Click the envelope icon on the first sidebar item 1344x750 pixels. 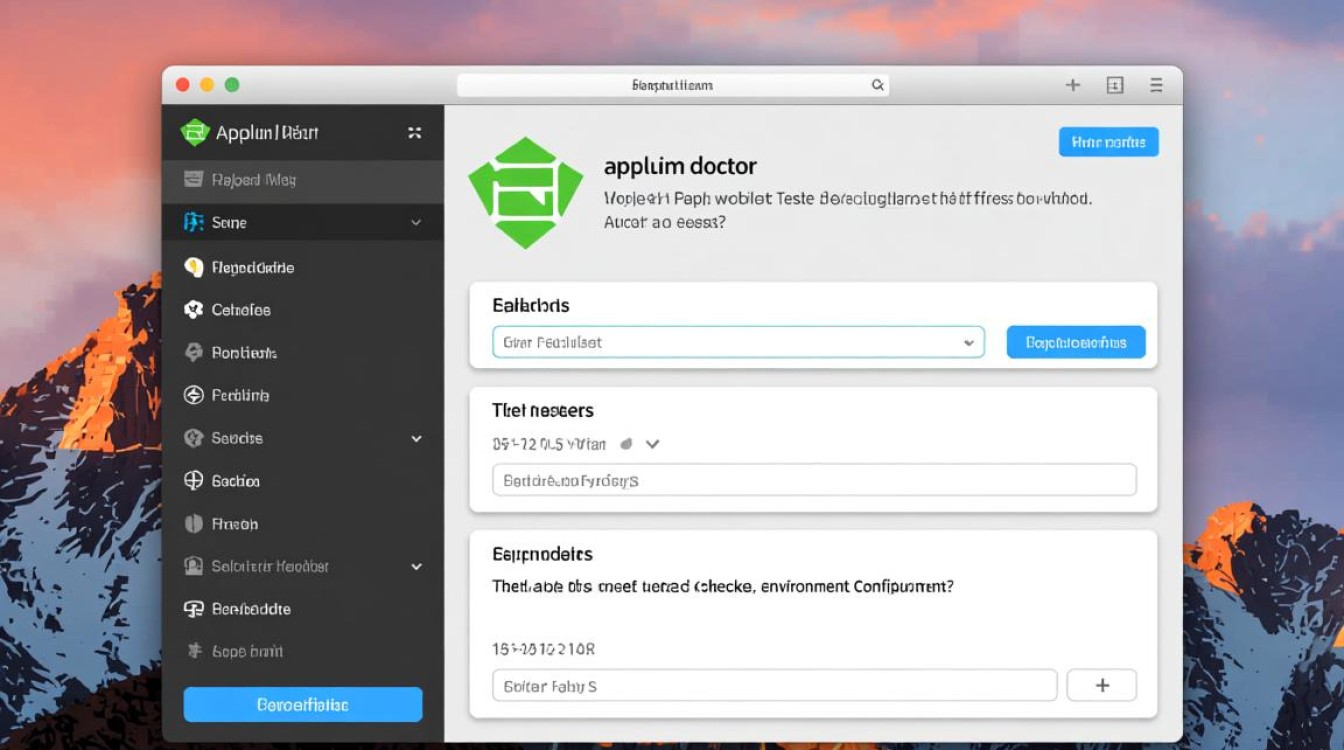pyautogui.click(x=196, y=180)
